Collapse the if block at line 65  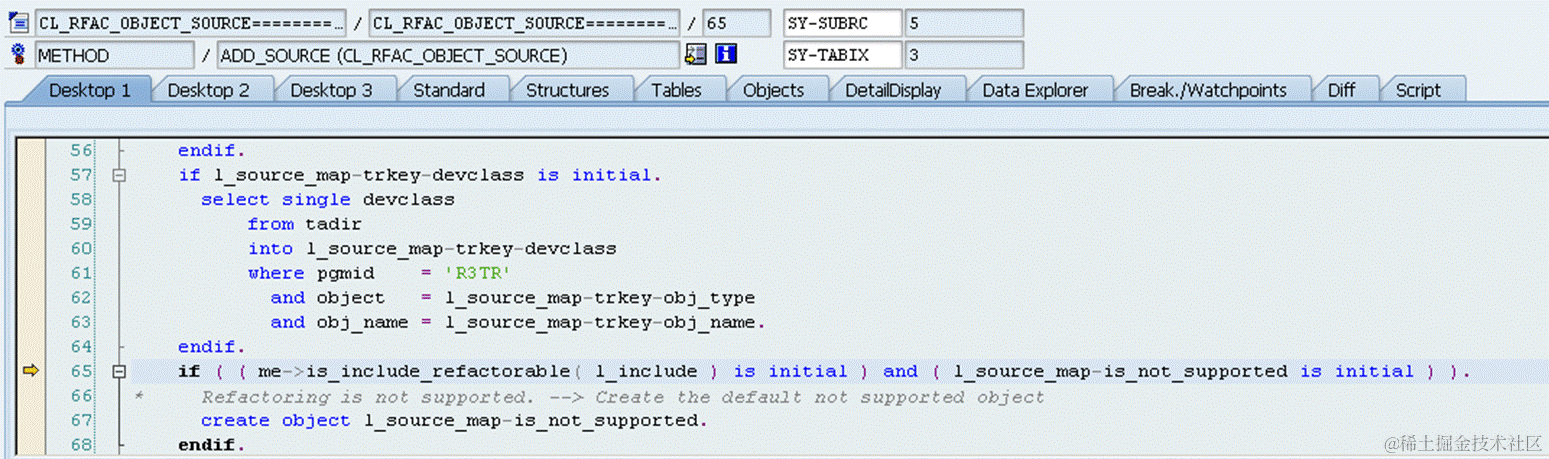point(121,371)
